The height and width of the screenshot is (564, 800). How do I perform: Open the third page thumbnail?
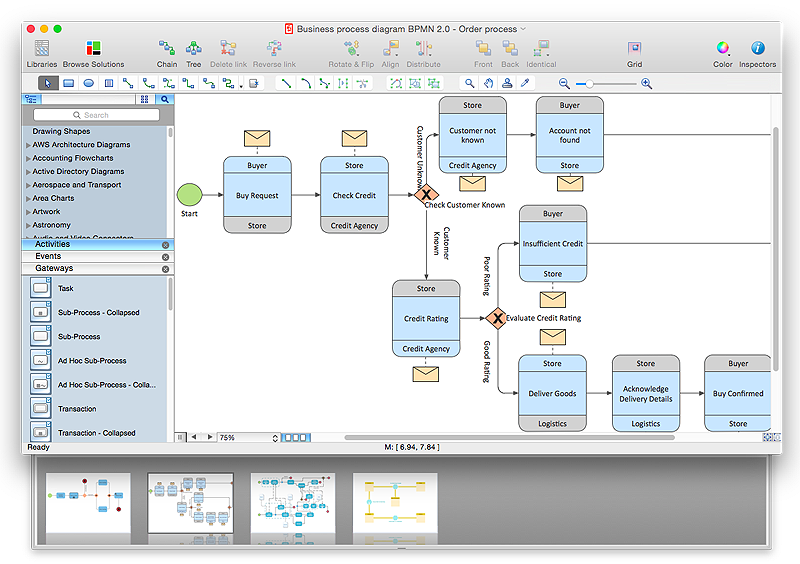point(293,503)
